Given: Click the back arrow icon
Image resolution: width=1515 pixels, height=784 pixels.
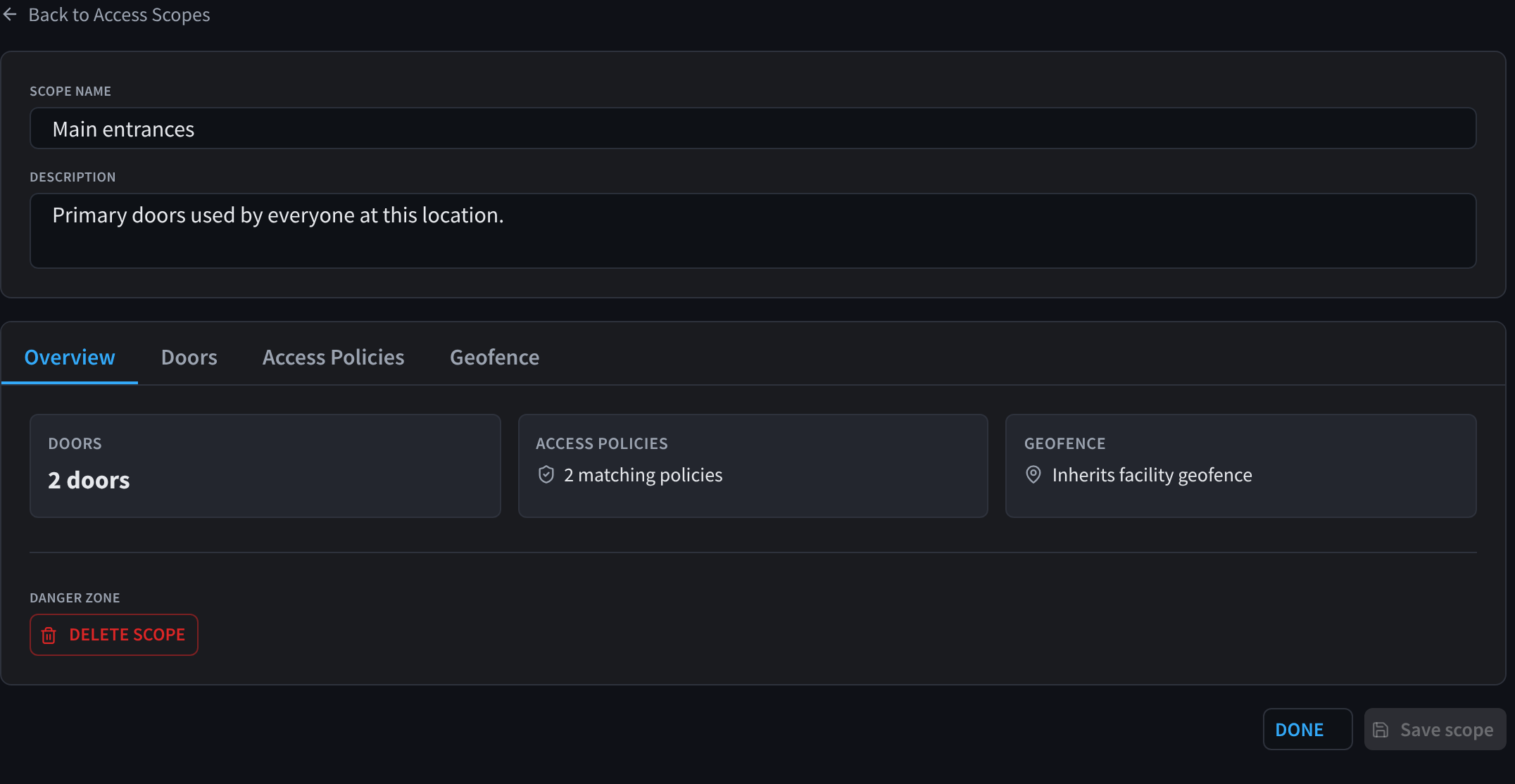Looking at the screenshot, I should pos(10,15).
